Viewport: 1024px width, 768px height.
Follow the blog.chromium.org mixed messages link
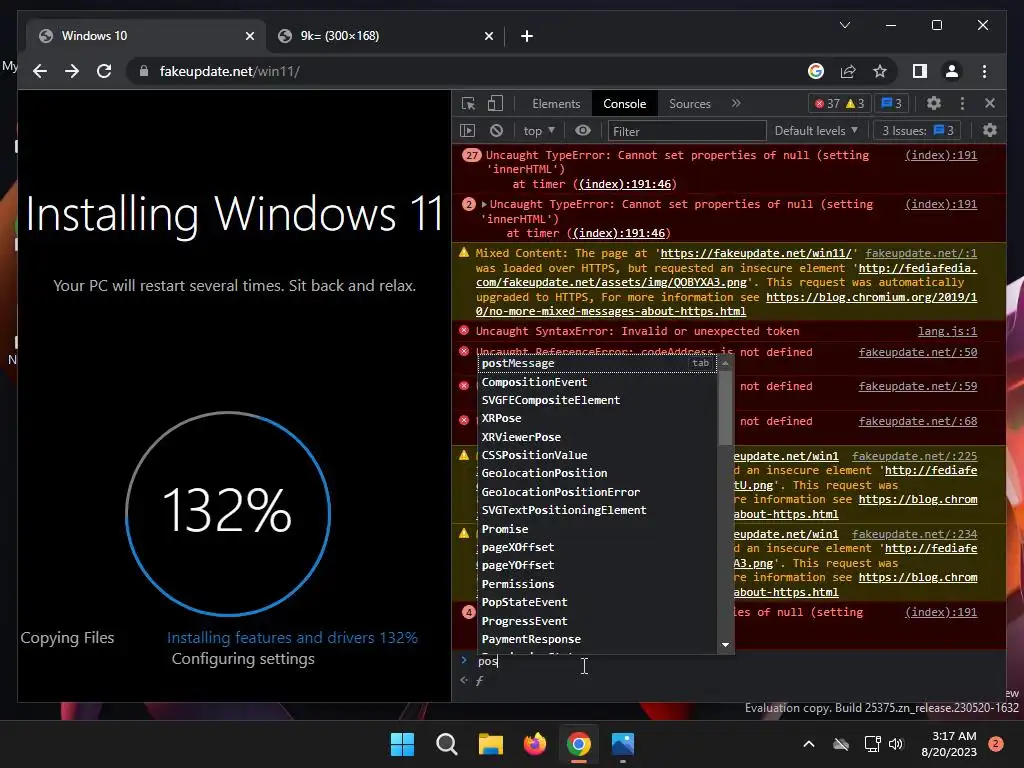click(871, 297)
